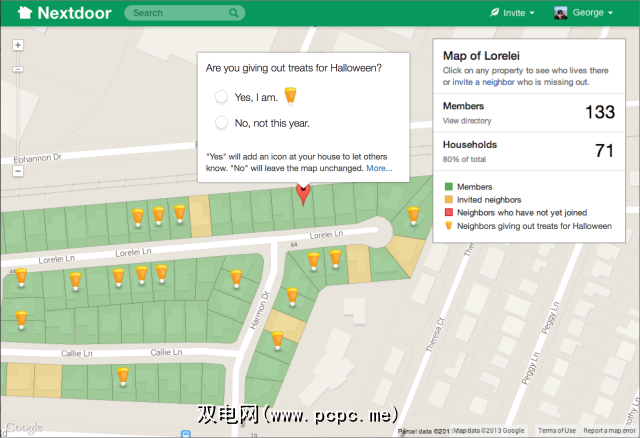Zoom in with the plus map button
Viewport: 640px width, 438px height.
pos(18,45)
